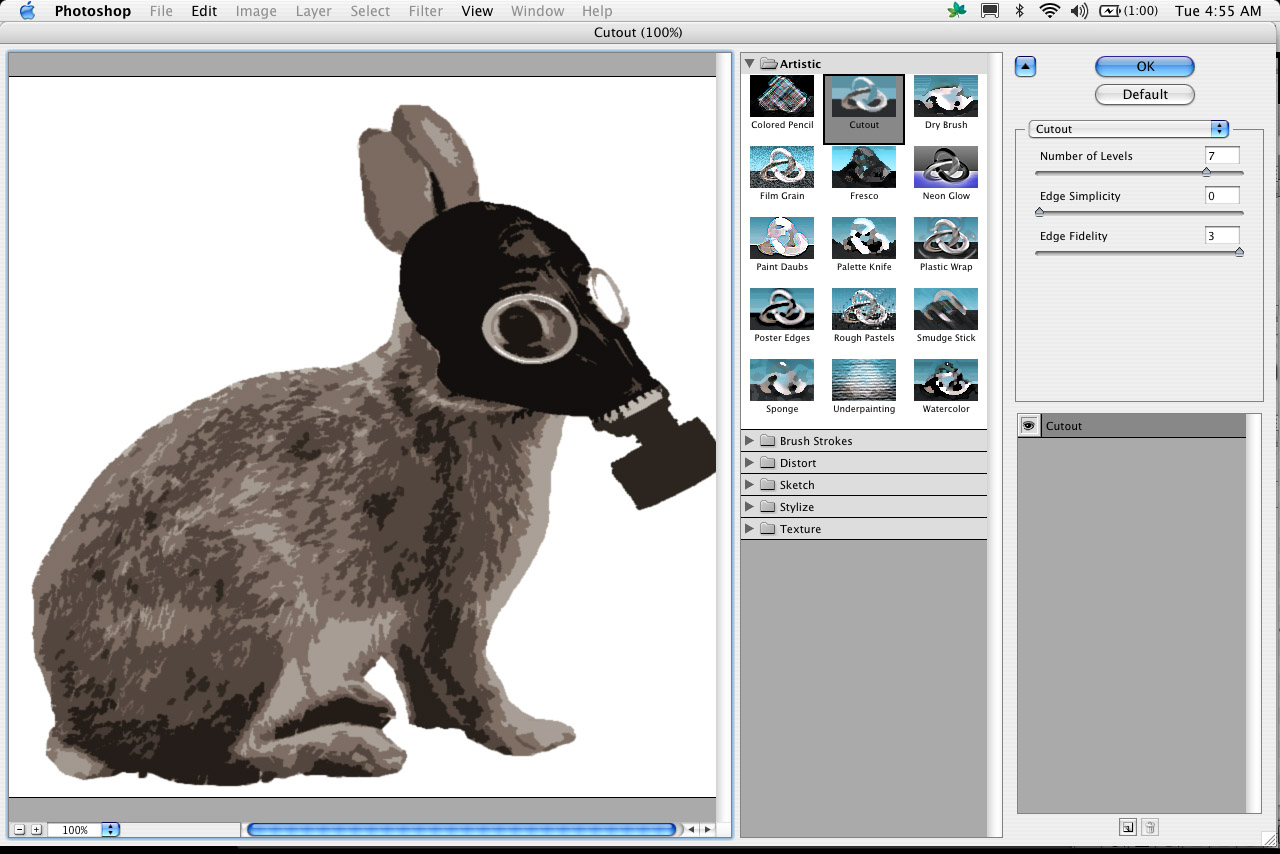The width and height of the screenshot is (1280, 854).
Task: Zoom out with the minus button
Action: [x=20, y=830]
